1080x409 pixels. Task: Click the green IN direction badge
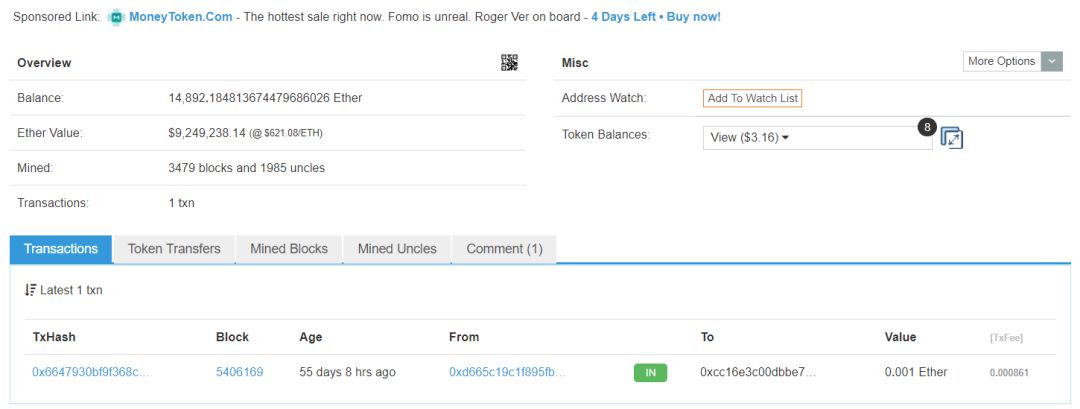tap(650, 373)
